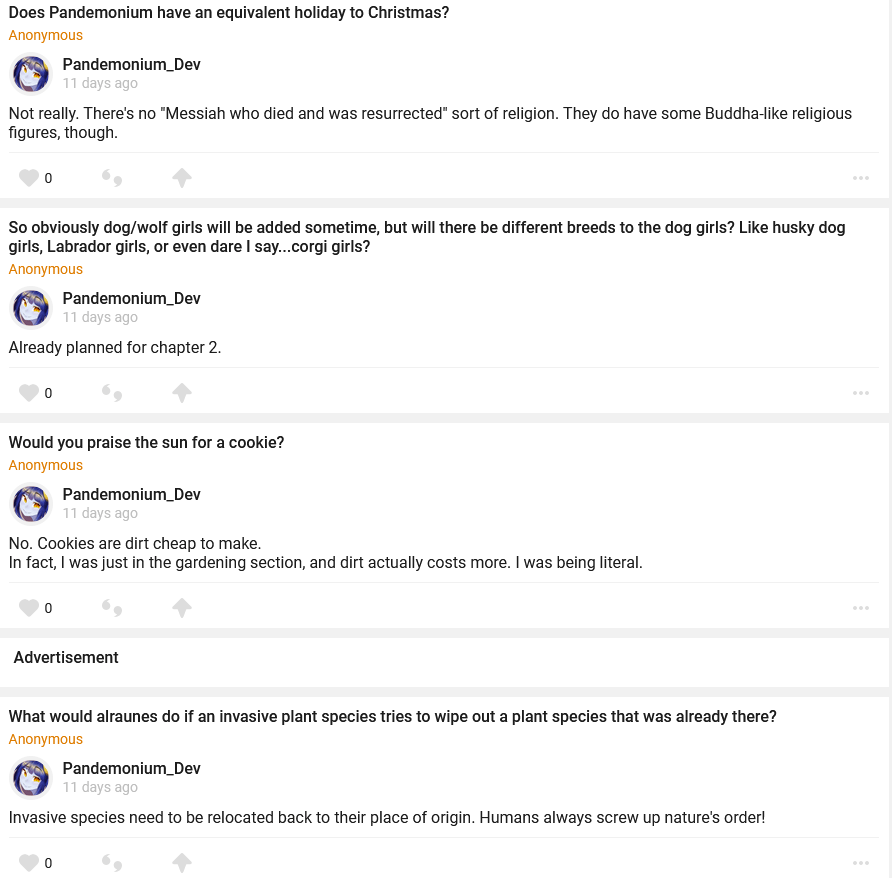The height and width of the screenshot is (878, 892).
Task: Share the praise the sun cookie answer
Action: point(181,608)
